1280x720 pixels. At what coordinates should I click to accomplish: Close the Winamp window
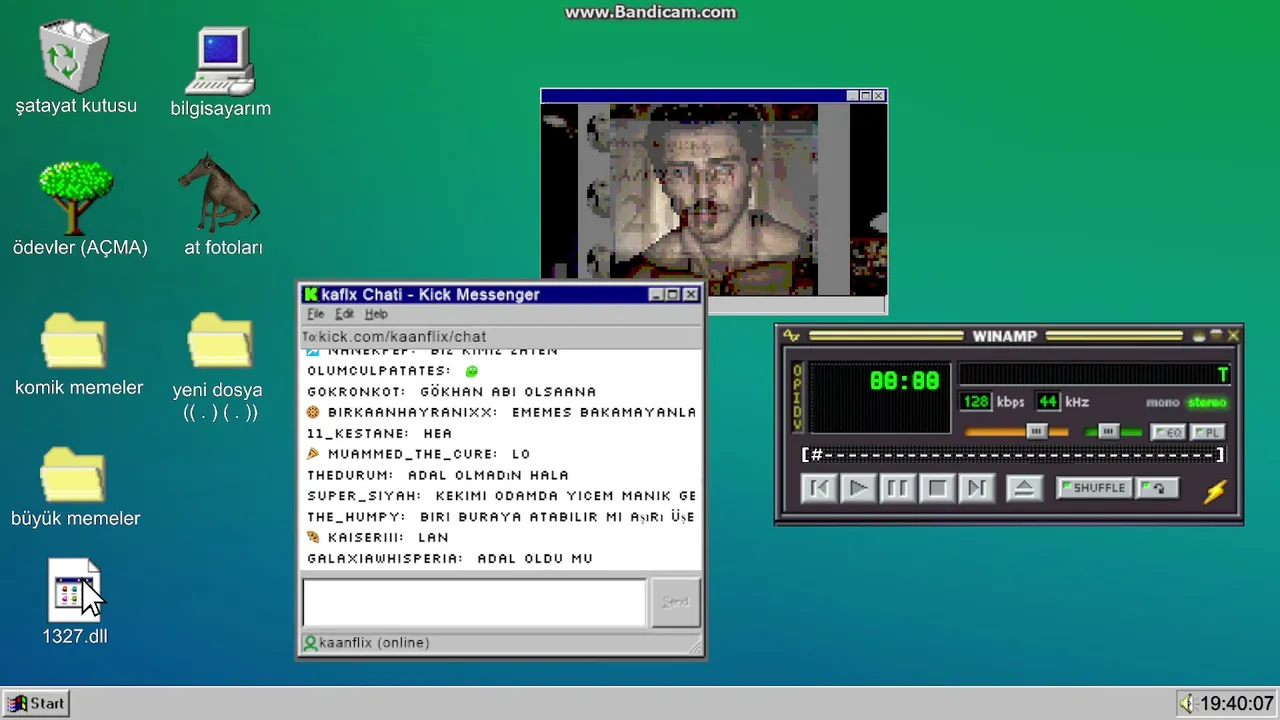coord(1233,336)
